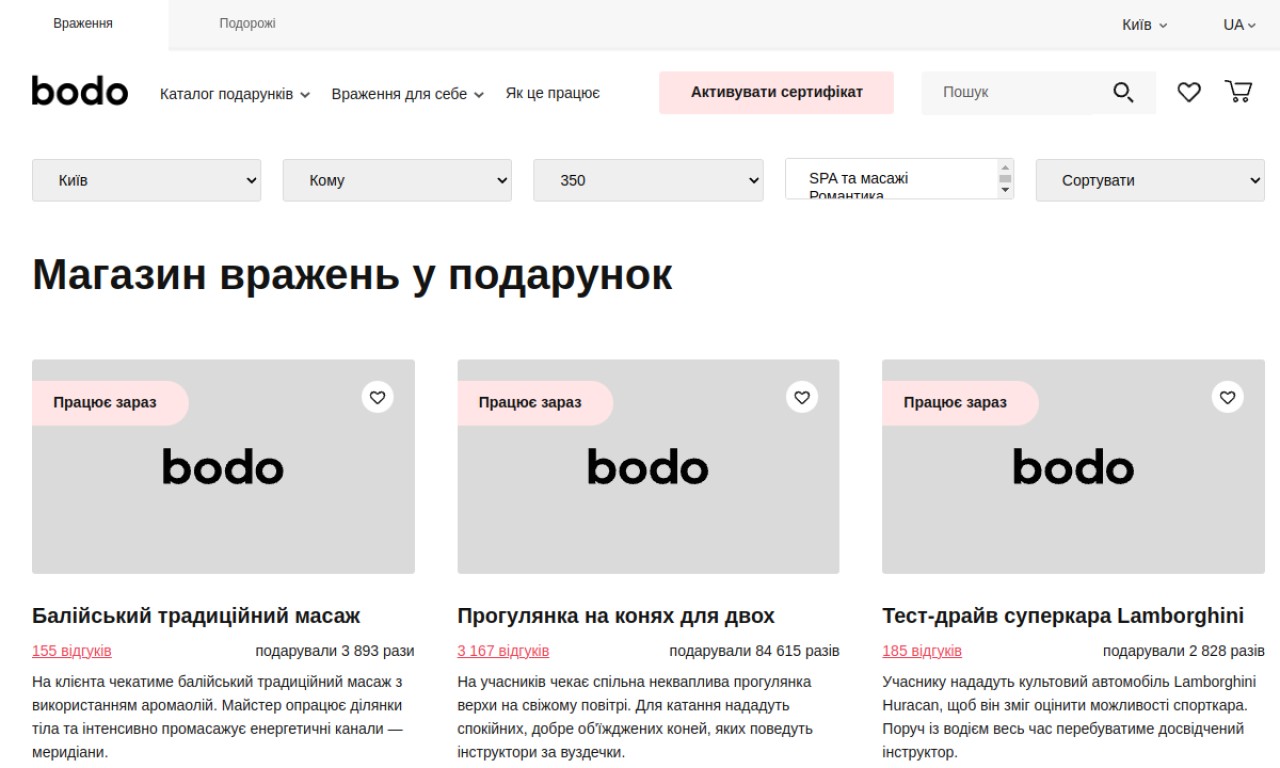Open the Lamborghini card image
The height and width of the screenshot is (768, 1280).
tap(1073, 466)
